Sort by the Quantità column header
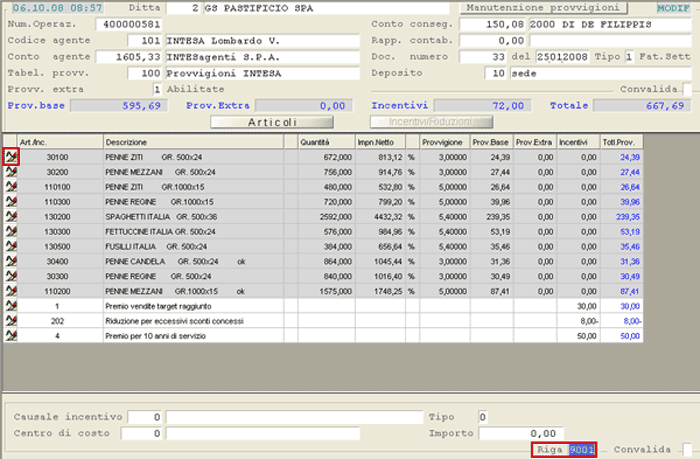The width and height of the screenshot is (700, 459). pos(326,142)
